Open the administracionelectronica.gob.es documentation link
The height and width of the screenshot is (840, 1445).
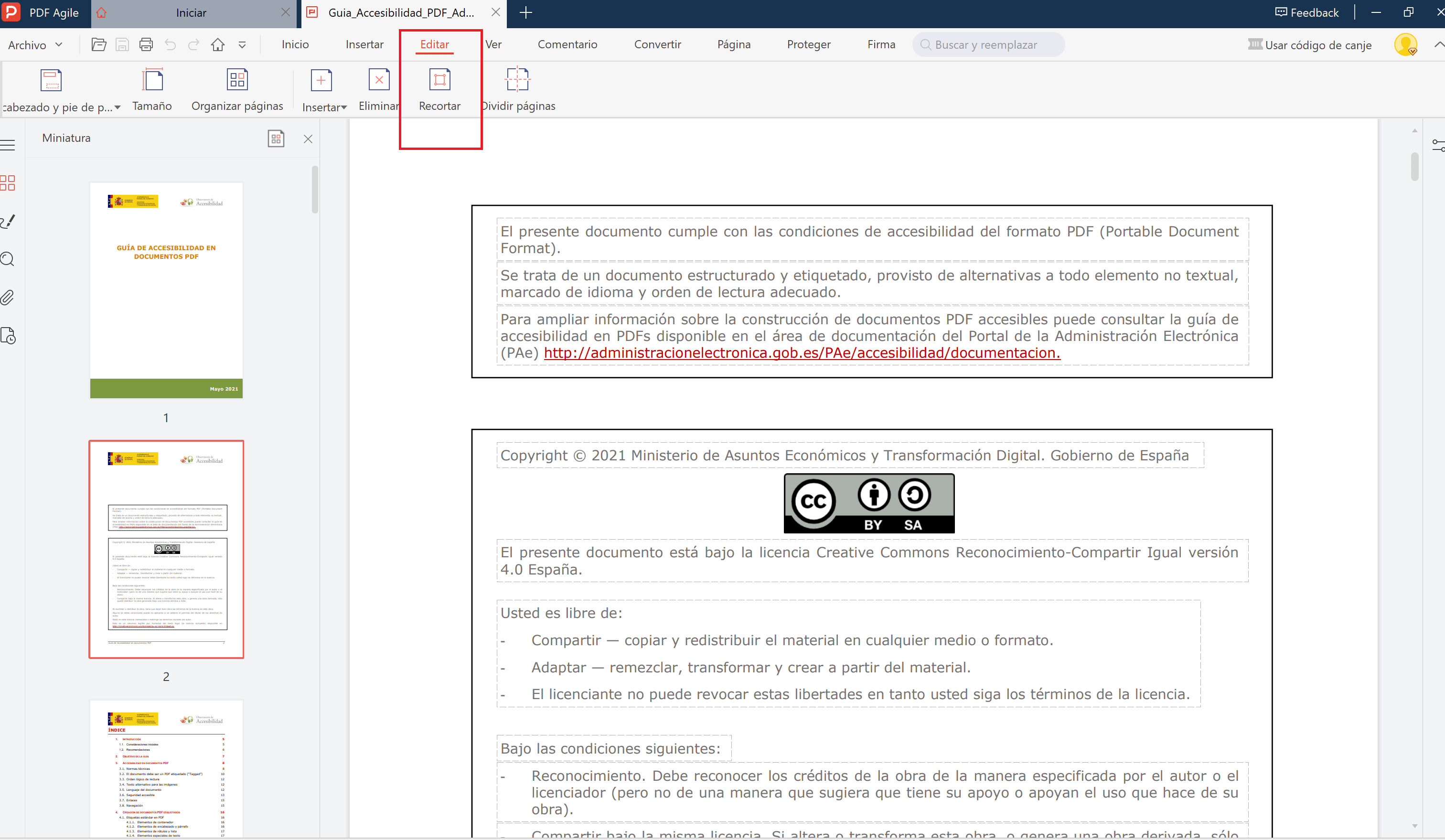point(802,352)
